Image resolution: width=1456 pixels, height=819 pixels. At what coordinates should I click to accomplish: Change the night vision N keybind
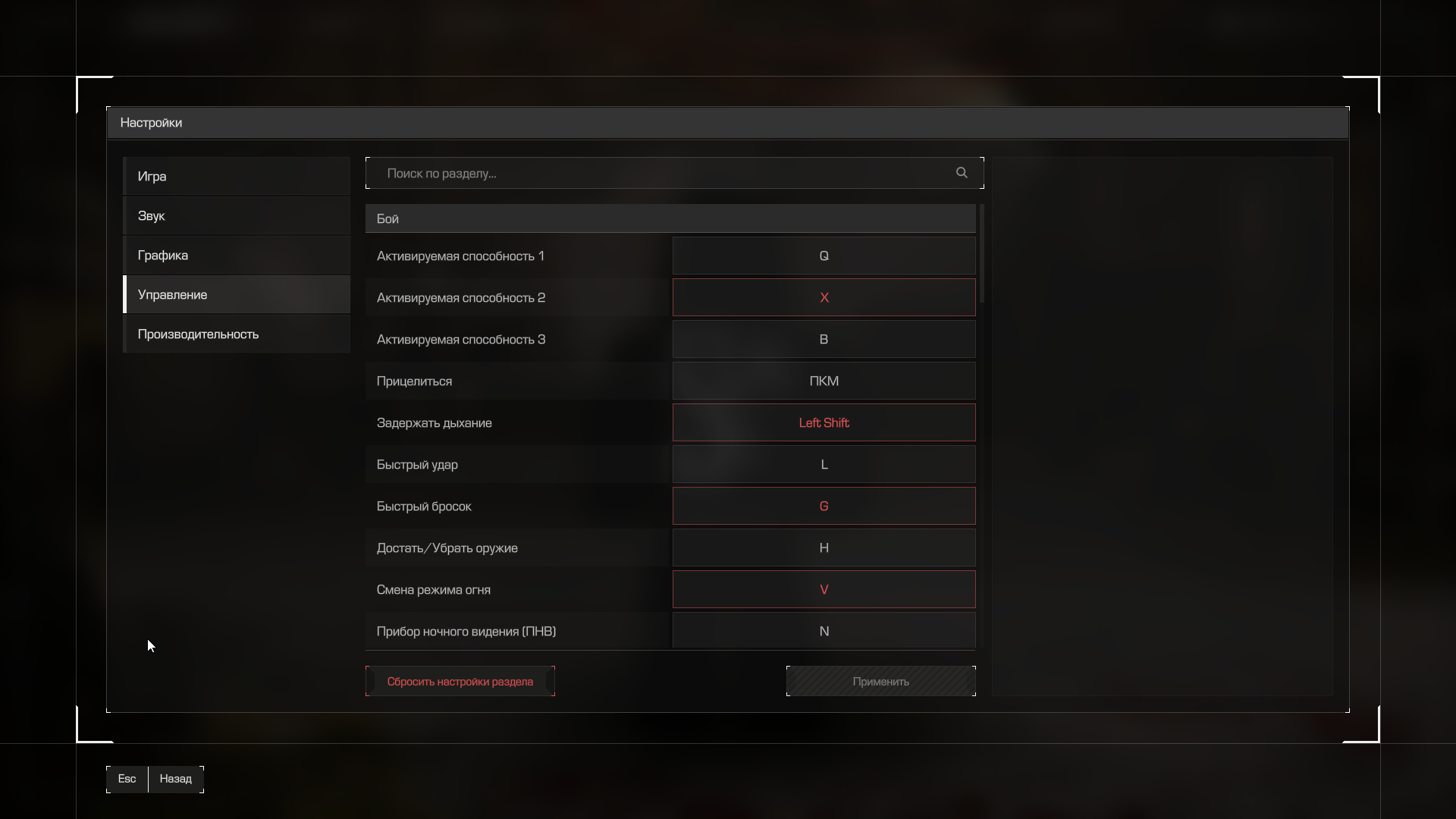(824, 631)
